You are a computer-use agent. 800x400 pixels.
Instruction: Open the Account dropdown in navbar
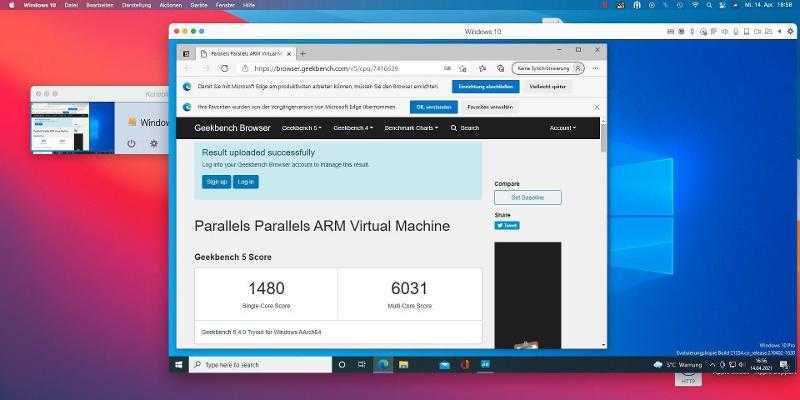pyautogui.click(x=562, y=128)
